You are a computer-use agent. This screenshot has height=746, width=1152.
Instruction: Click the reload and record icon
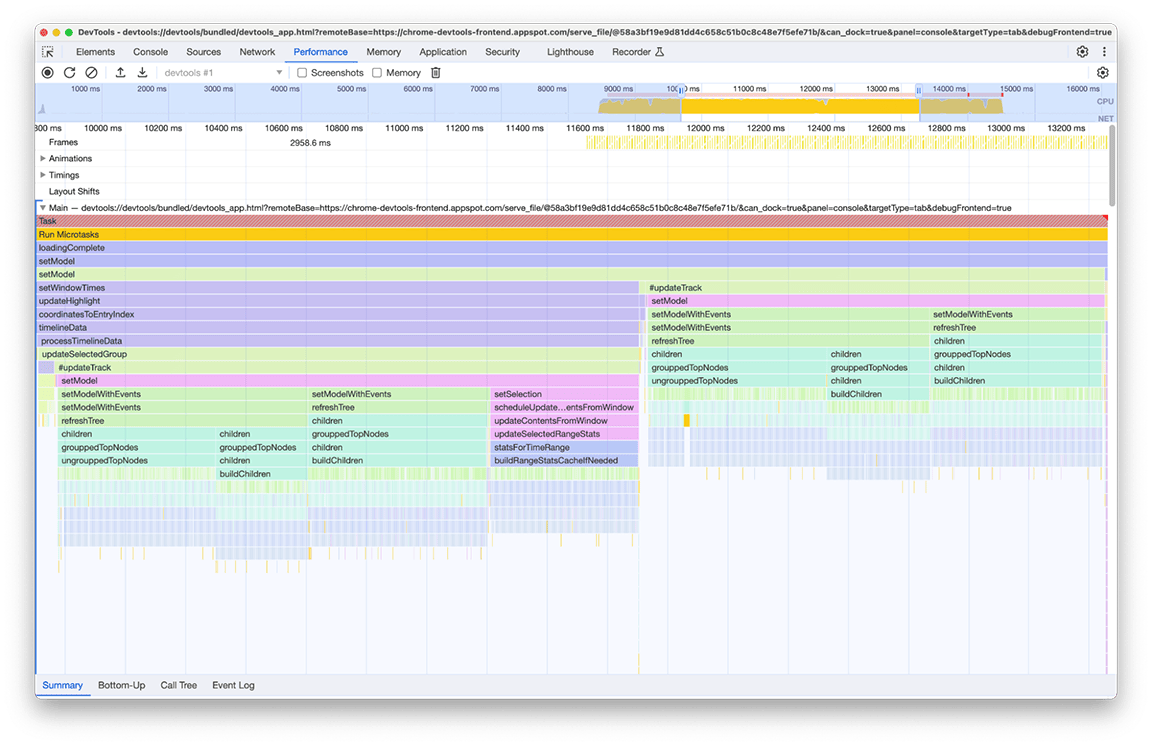[x=69, y=72]
